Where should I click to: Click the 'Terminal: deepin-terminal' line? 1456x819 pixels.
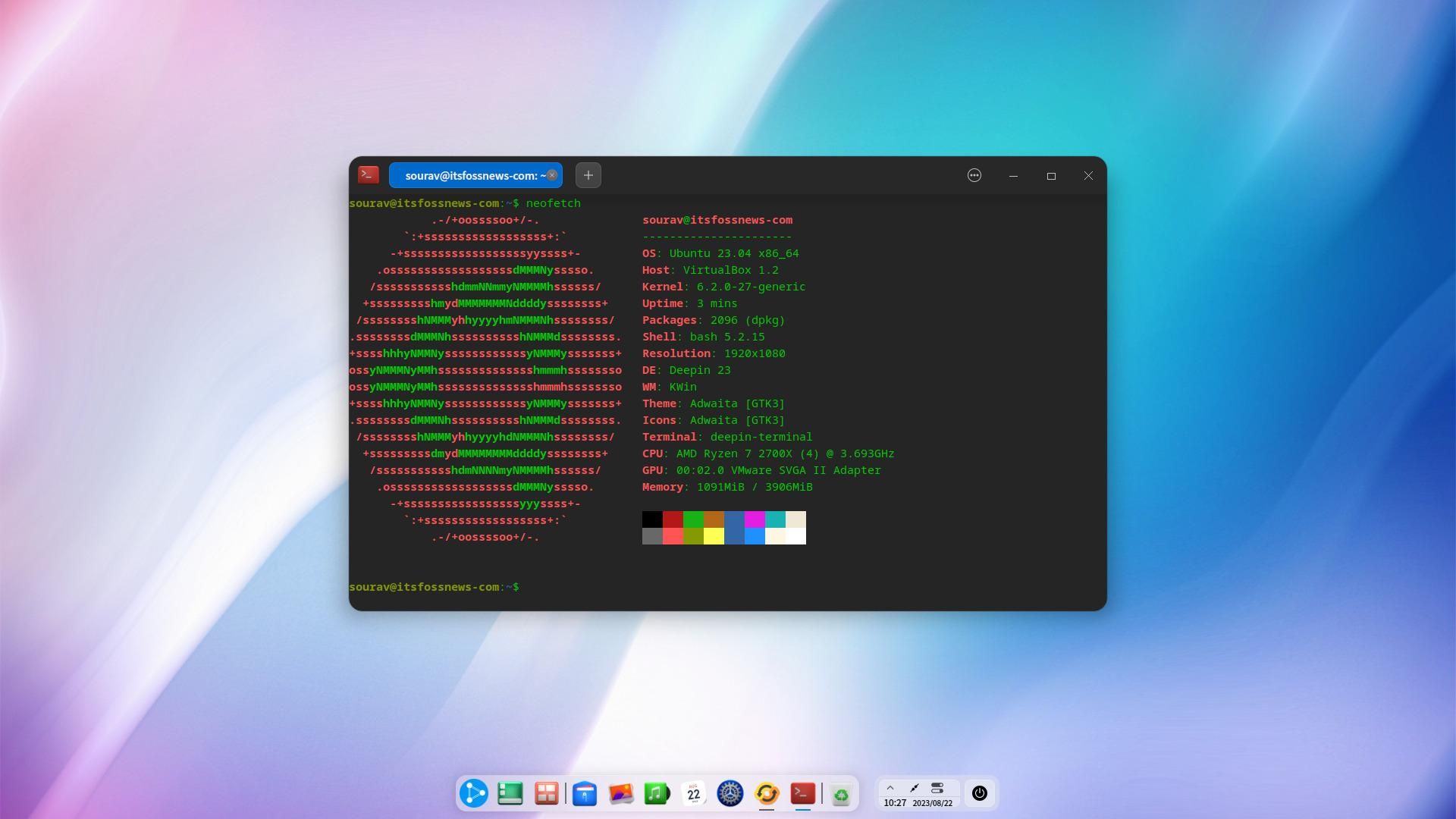tap(727, 437)
